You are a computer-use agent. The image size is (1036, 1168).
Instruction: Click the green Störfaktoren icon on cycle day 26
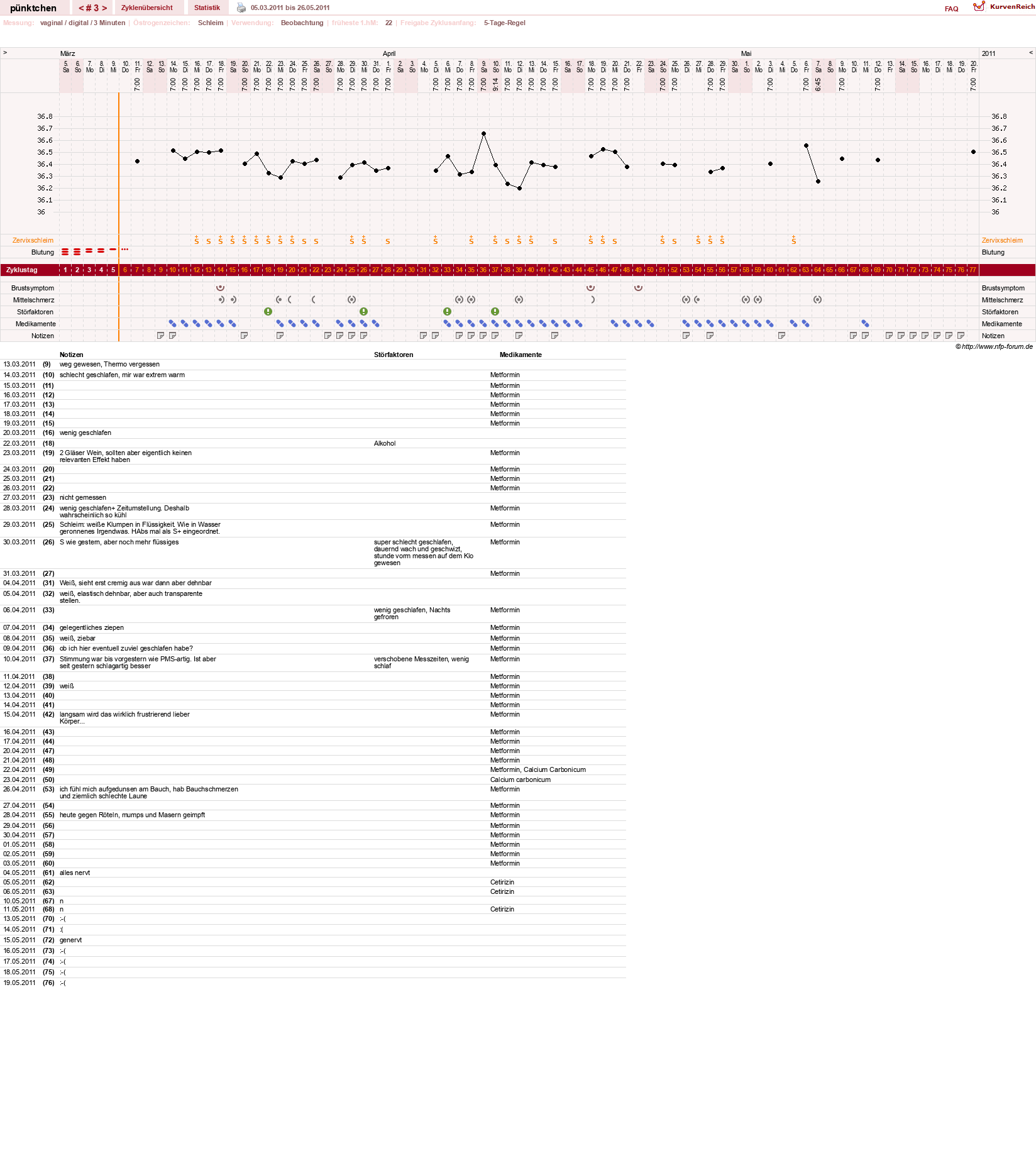(x=364, y=312)
